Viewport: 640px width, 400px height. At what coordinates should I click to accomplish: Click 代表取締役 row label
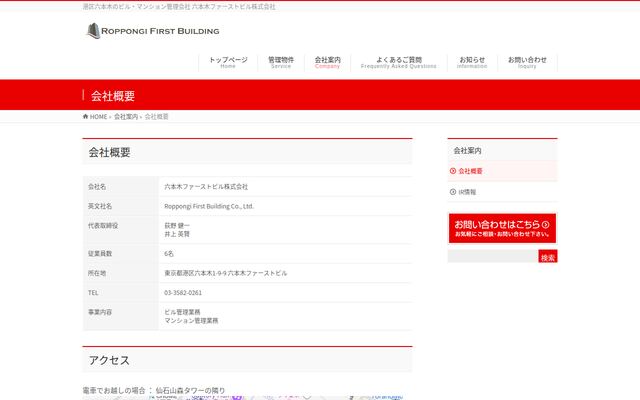pyautogui.click(x=103, y=226)
